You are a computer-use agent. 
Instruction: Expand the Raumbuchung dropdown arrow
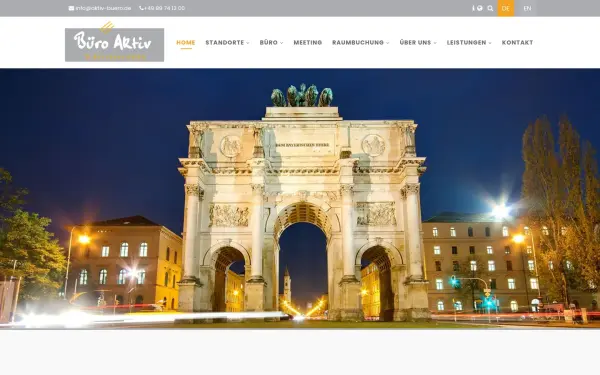388,43
